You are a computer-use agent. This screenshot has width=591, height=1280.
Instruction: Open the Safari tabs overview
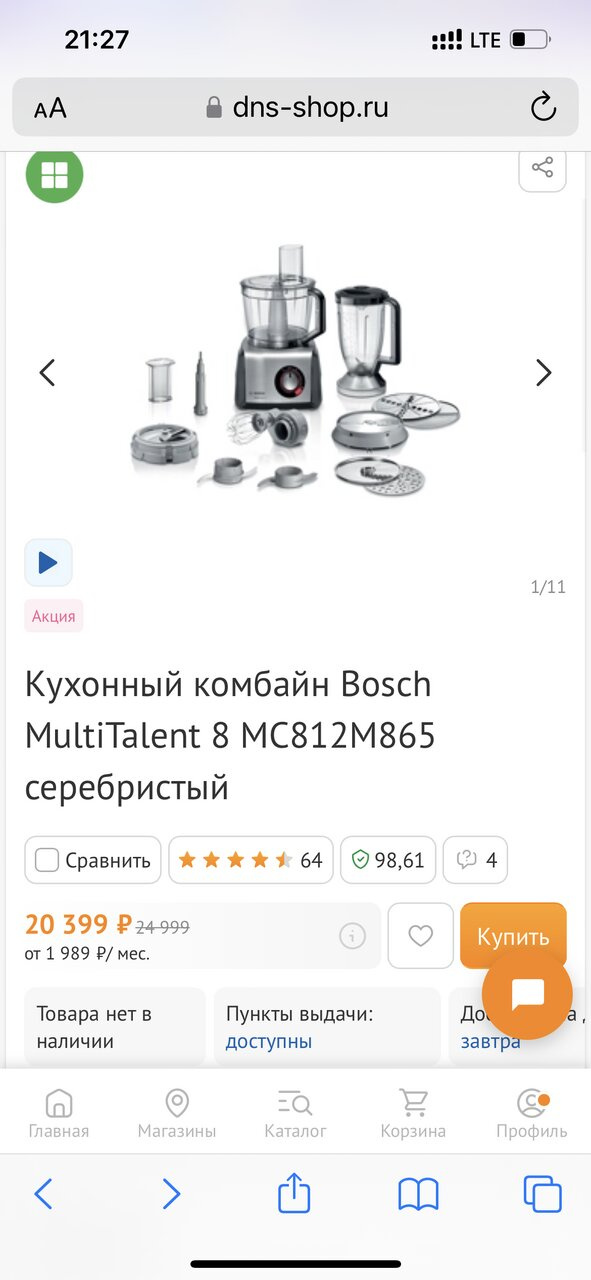point(543,1194)
